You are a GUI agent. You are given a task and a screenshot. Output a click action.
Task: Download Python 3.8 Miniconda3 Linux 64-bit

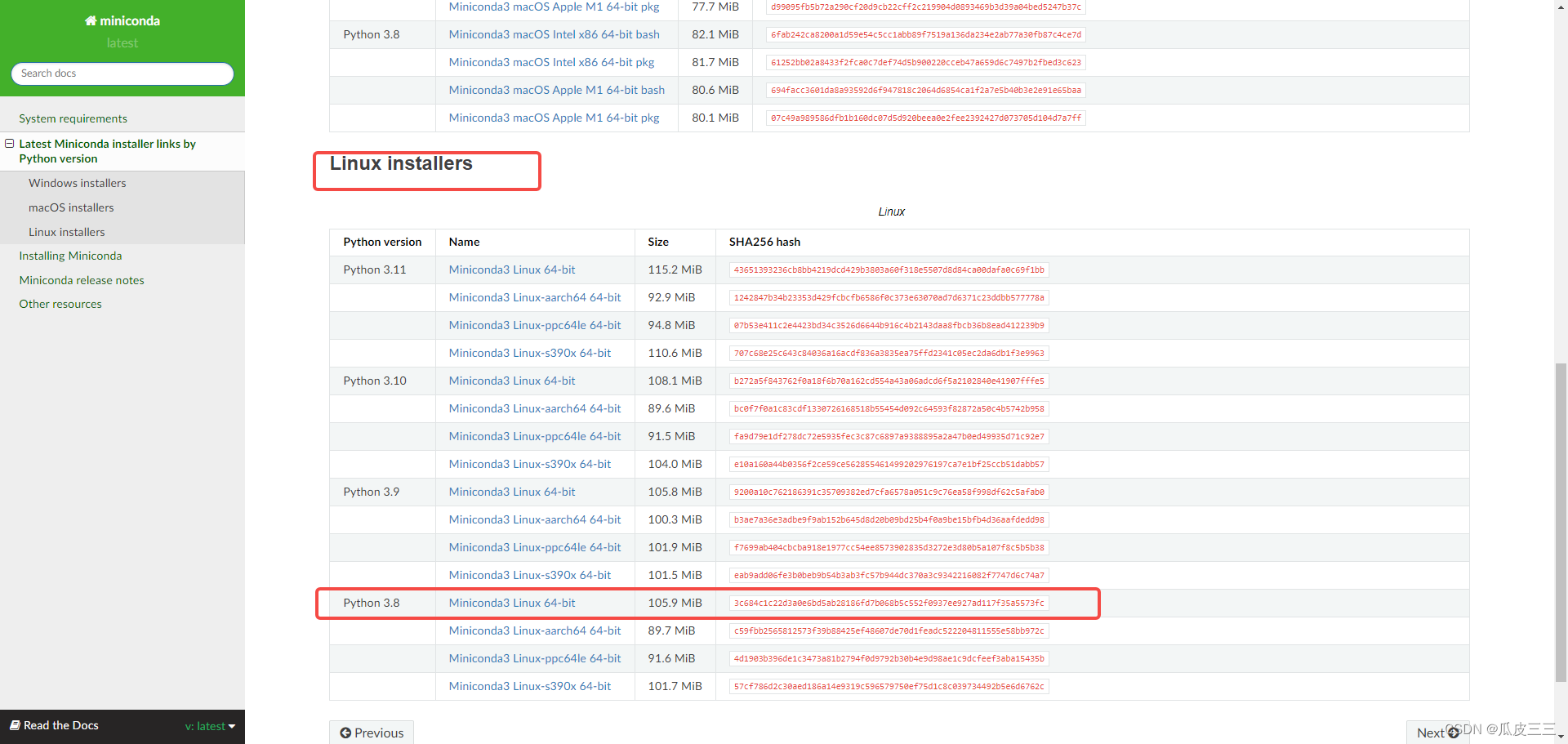(512, 603)
